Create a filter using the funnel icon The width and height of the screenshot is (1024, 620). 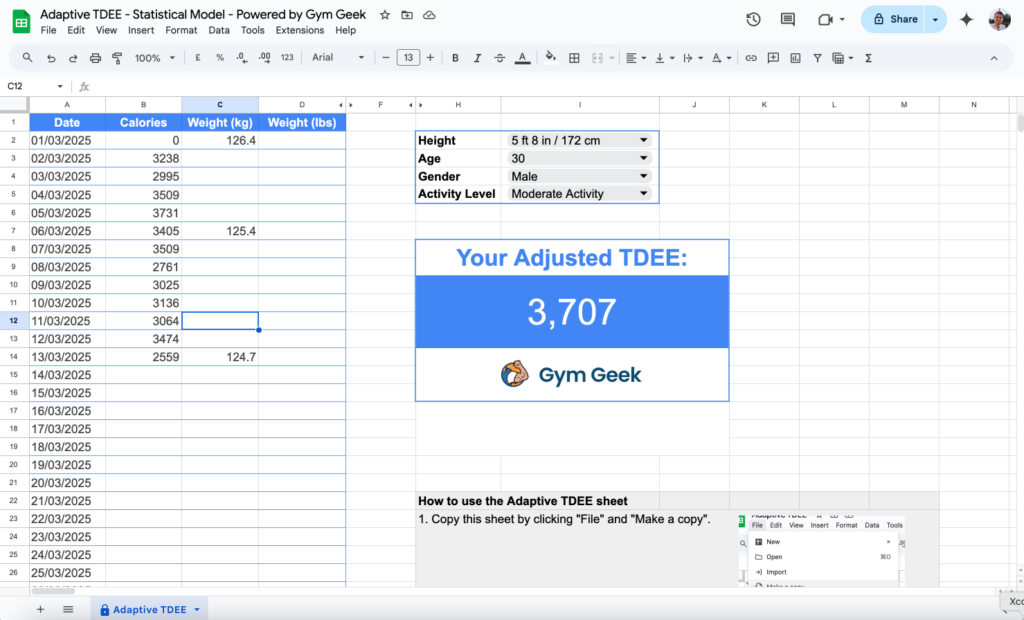click(818, 57)
